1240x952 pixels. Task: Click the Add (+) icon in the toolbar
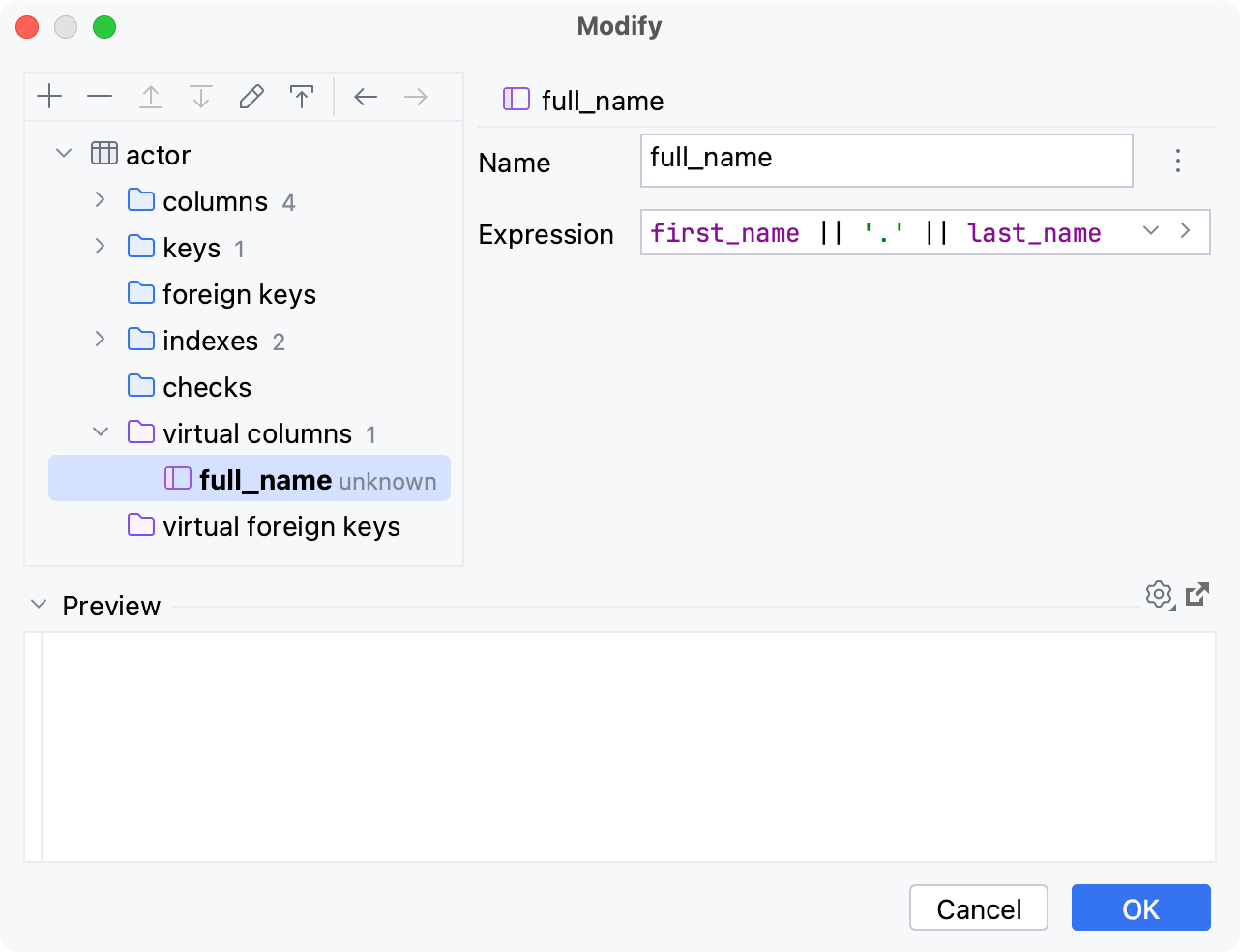point(49,96)
